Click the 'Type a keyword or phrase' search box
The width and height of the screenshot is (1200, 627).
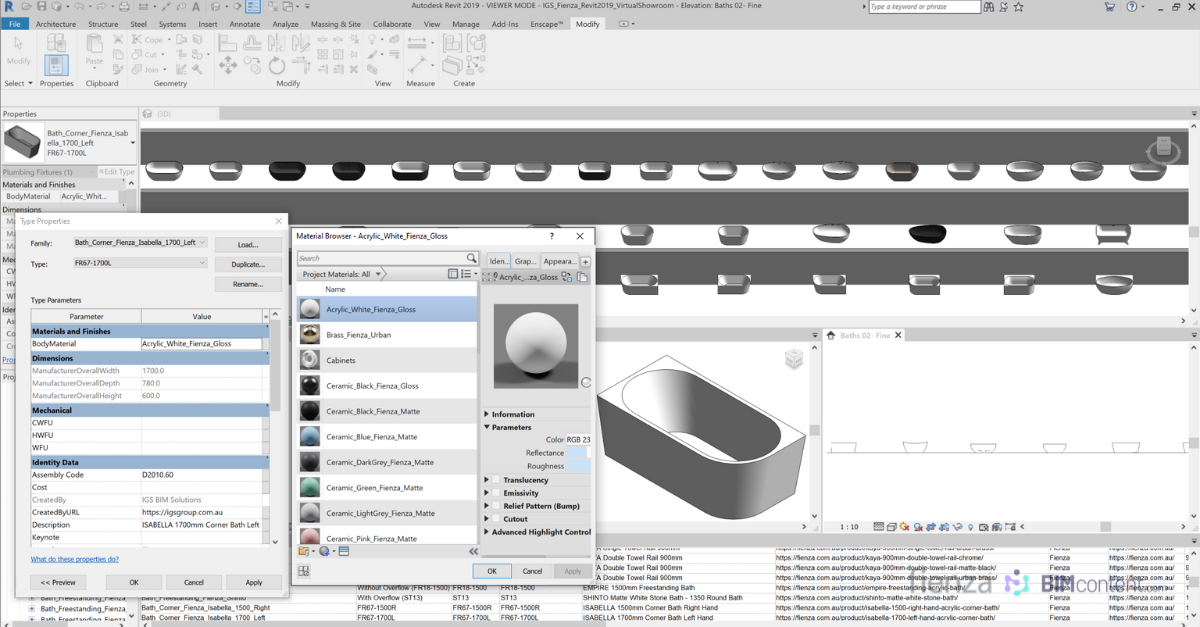coord(924,7)
